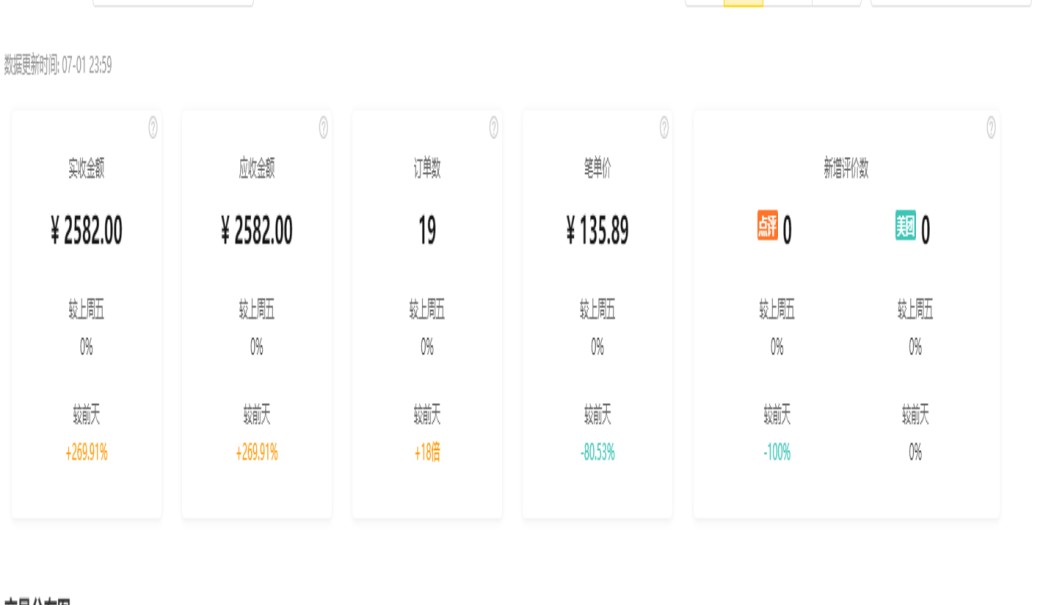Open the question-mark tip on 应收金额 card
The height and width of the screenshot is (605, 1043).
click(x=323, y=127)
